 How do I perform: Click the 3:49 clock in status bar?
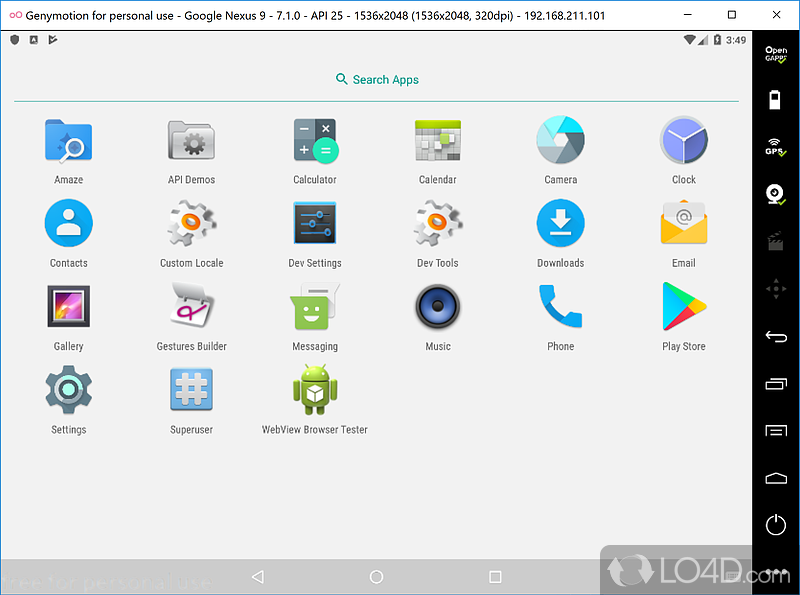736,40
